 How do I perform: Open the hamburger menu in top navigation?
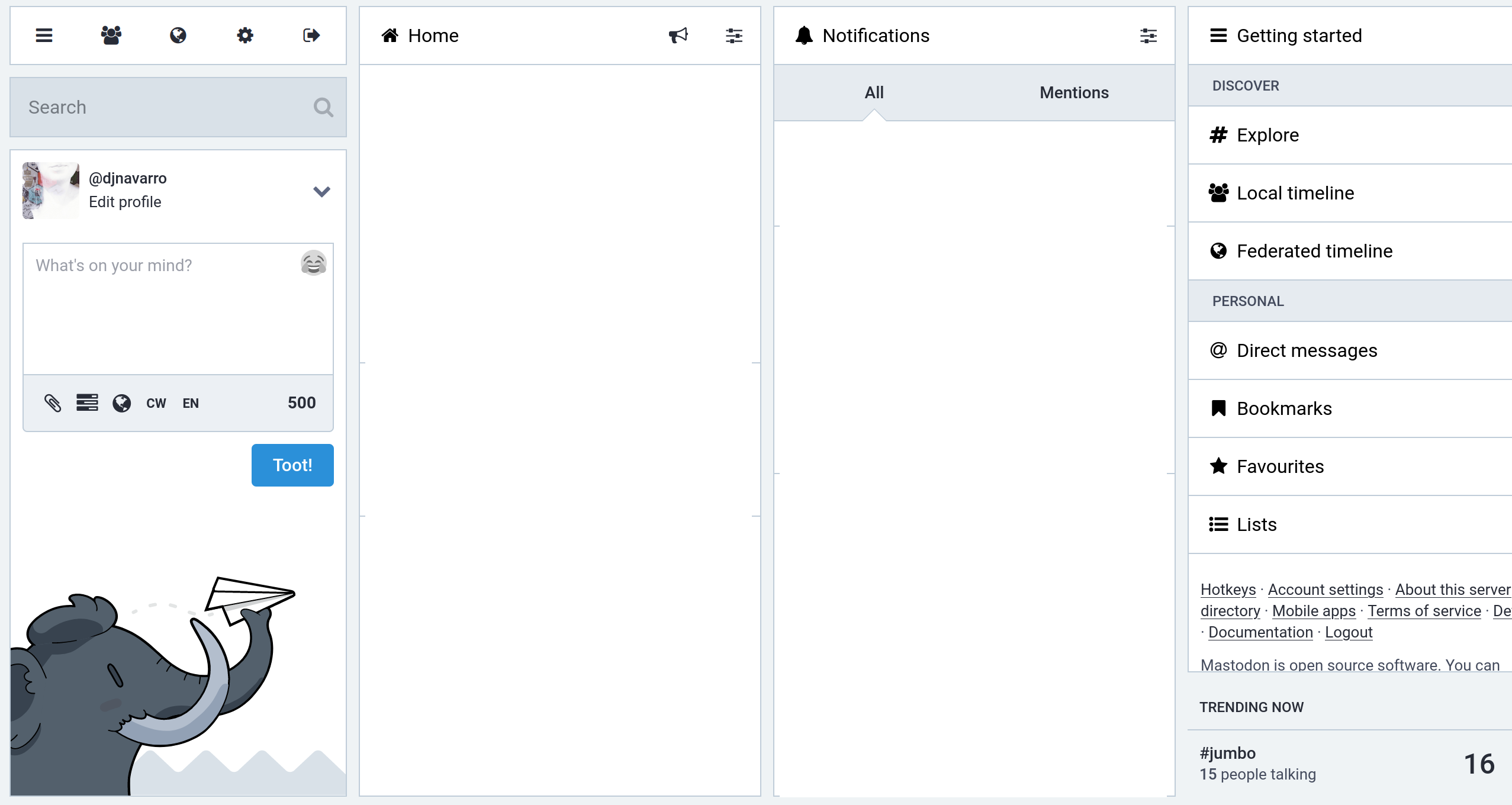[x=44, y=36]
